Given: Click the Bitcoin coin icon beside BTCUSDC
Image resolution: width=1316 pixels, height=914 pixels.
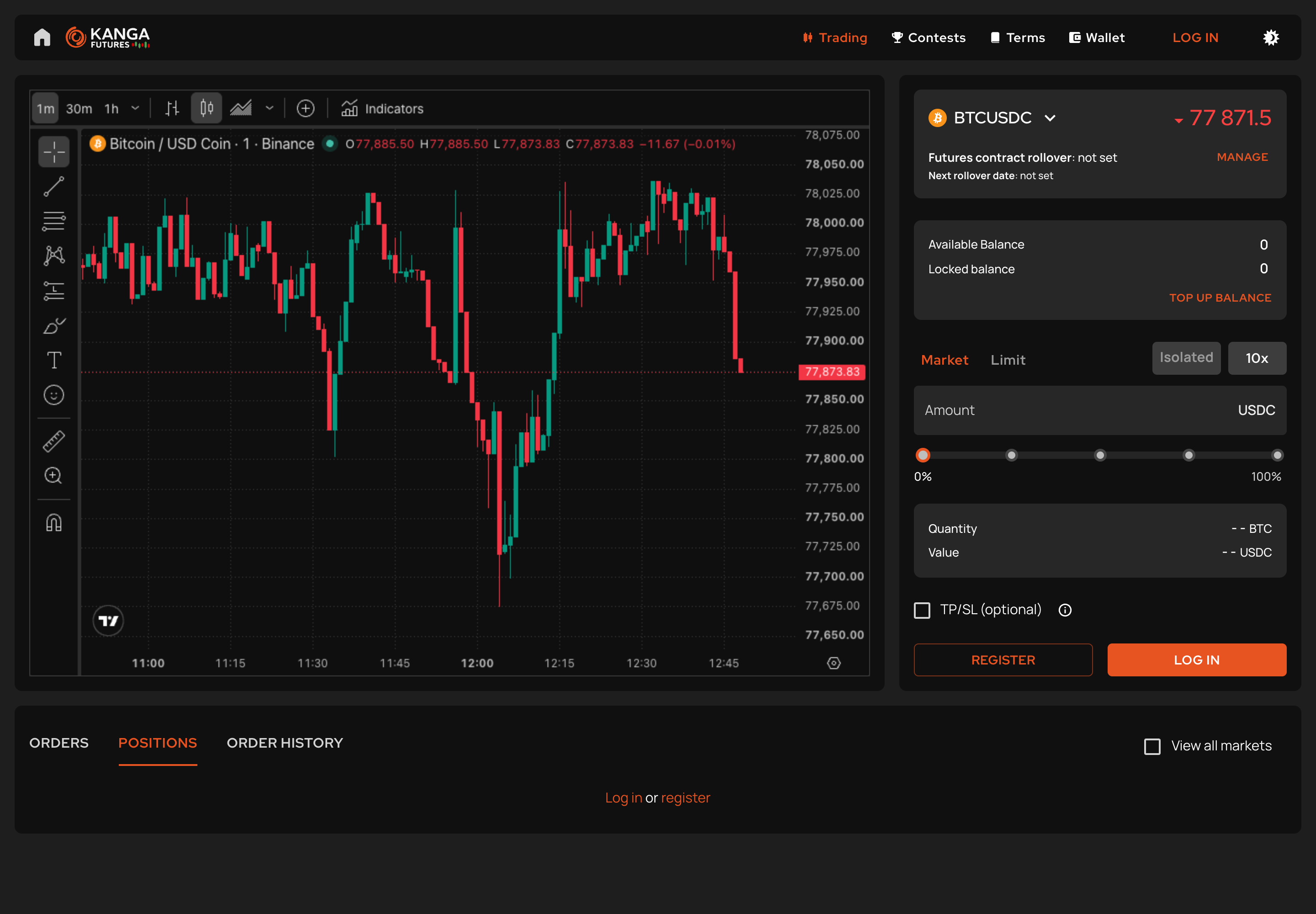Looking at the screenshot, I should point(938,118).
